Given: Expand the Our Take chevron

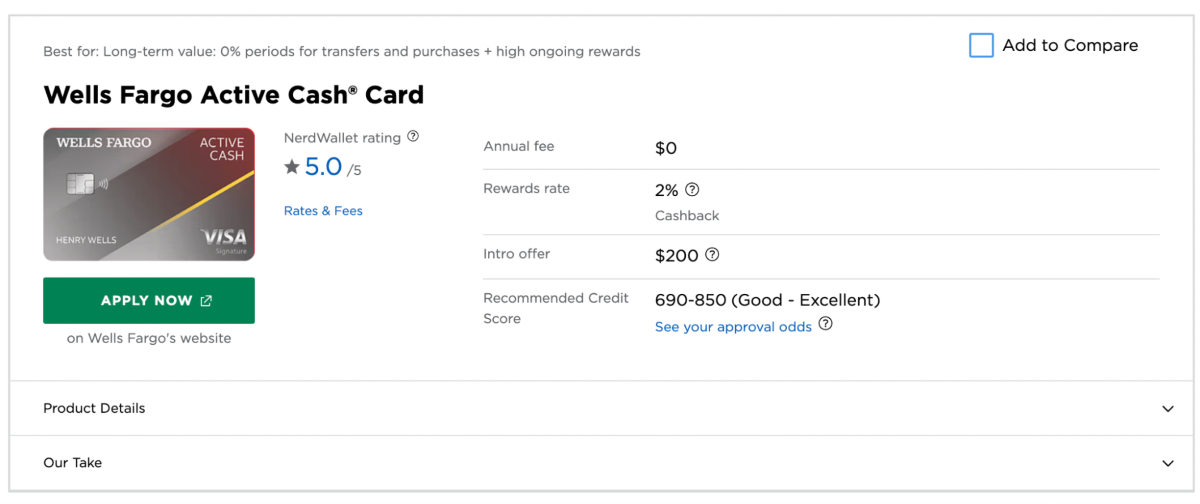Looking at the screenshot, I should 1168,463.
